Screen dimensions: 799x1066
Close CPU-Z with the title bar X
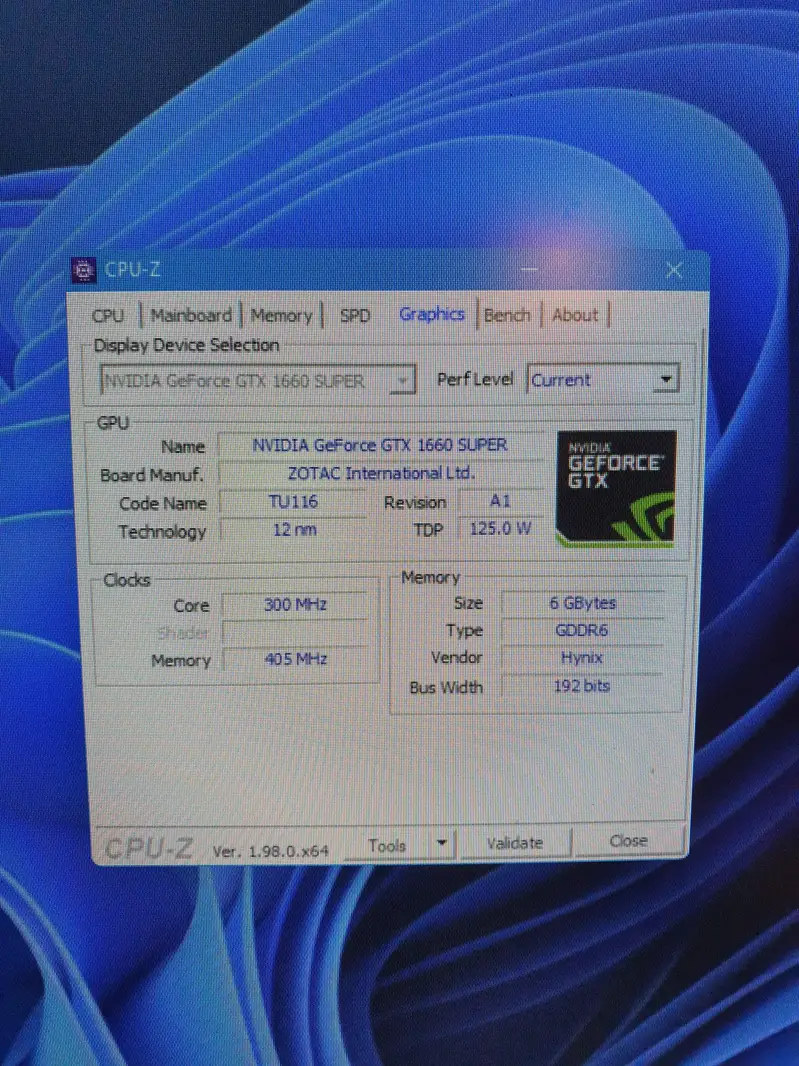[x=673, y=270]
